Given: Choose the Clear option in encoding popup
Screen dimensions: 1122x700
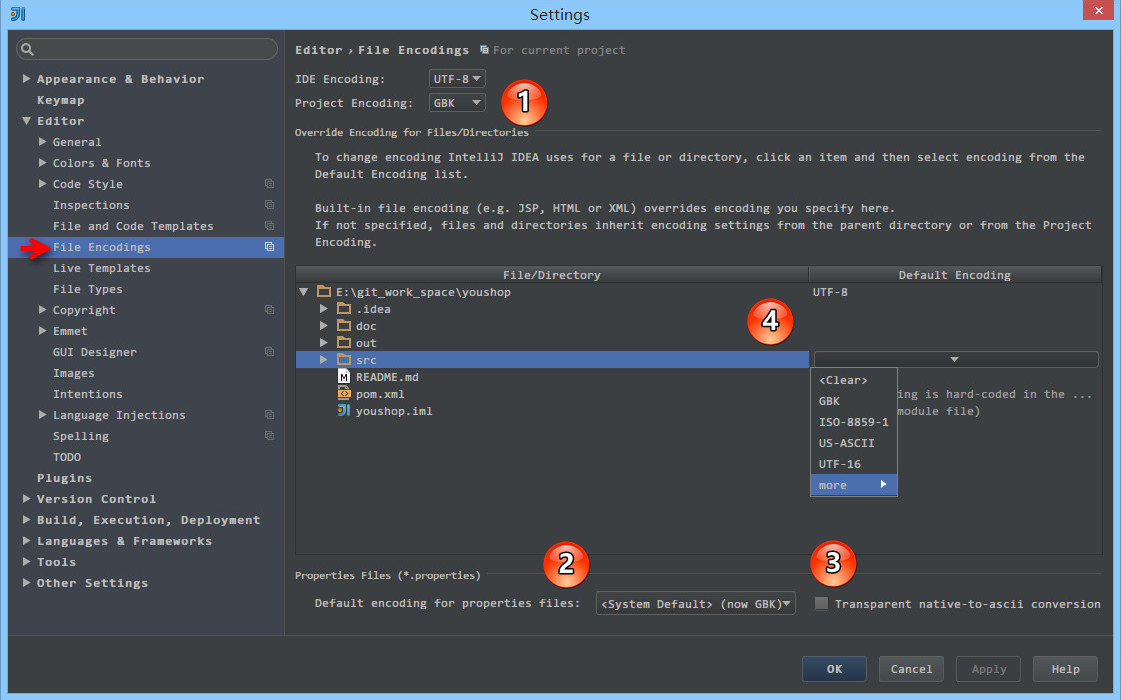Looking at the screenshot, I should pyautogui.click(x=843, y=380).
